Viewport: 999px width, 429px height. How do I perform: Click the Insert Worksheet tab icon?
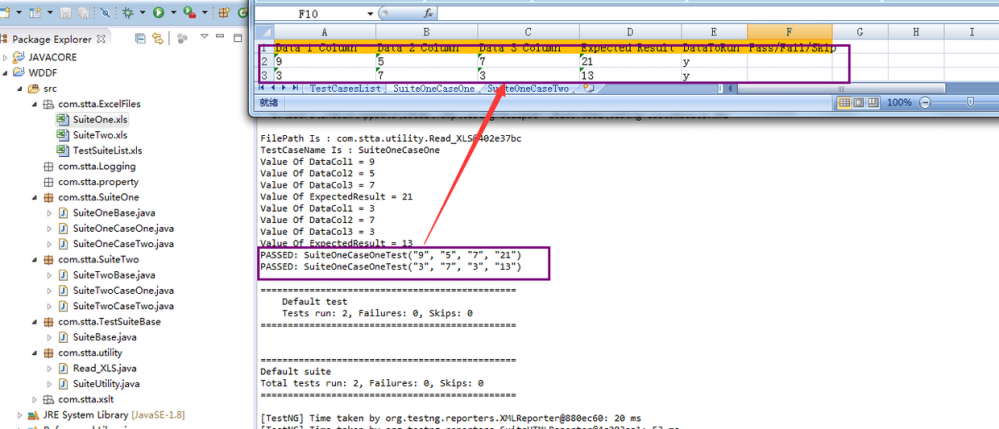pos(587,89)
